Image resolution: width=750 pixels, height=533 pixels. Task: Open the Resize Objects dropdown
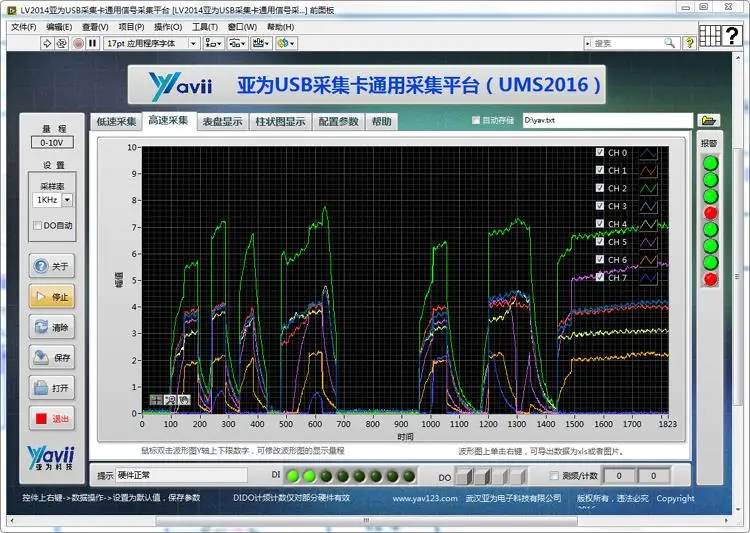[261, 43]
